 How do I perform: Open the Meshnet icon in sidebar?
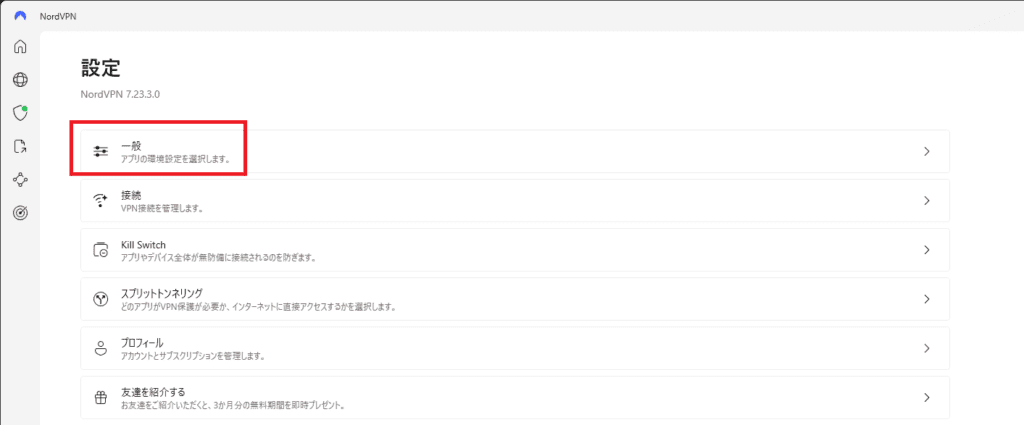point(20,180)
